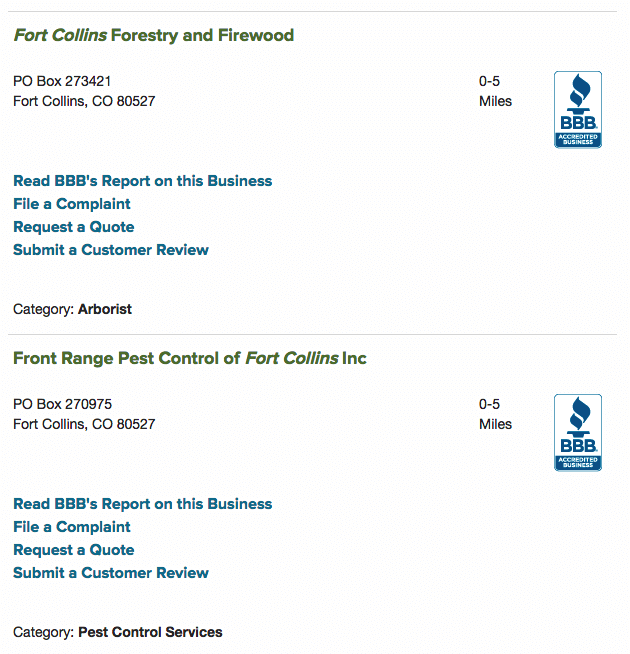Screen dimensions: 630x654
Task: File a Complaint against Forestry and Firewood
Action: pos(72,204)
